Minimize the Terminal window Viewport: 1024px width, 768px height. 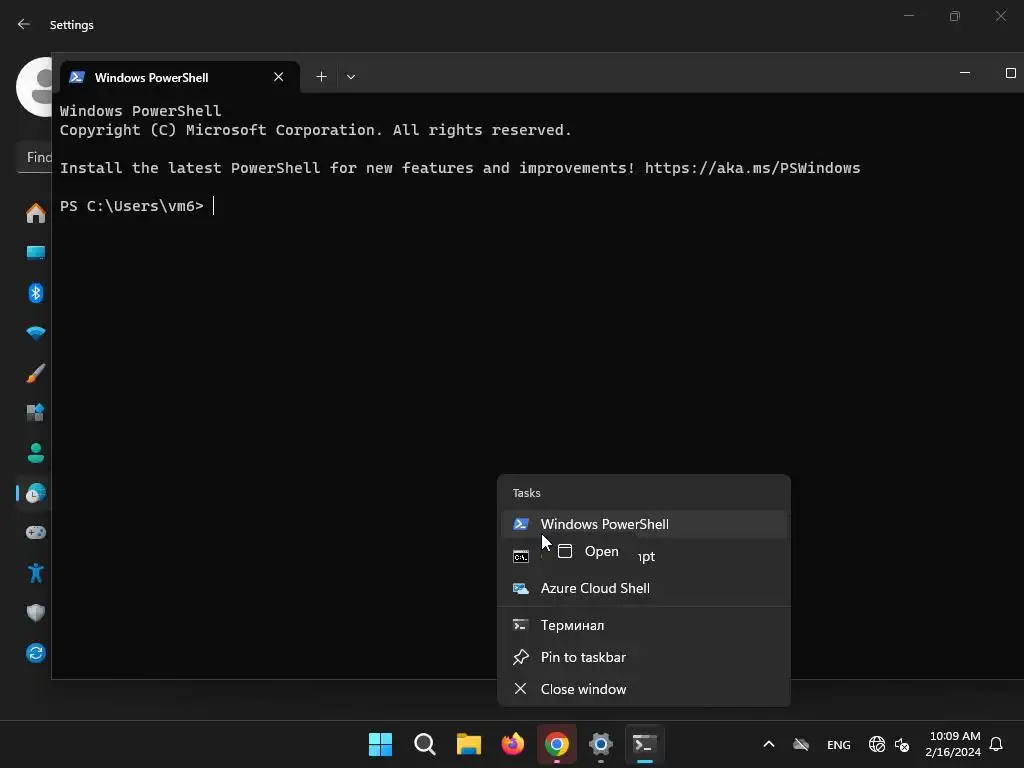click(x=965, y=72)
